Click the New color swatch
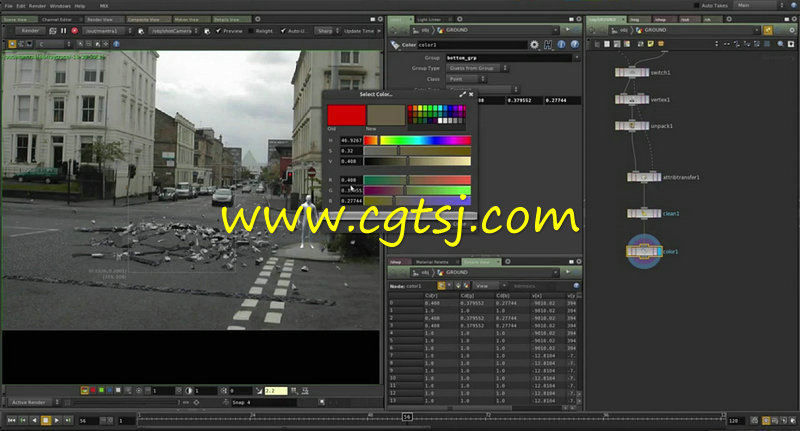 point(386,115)
